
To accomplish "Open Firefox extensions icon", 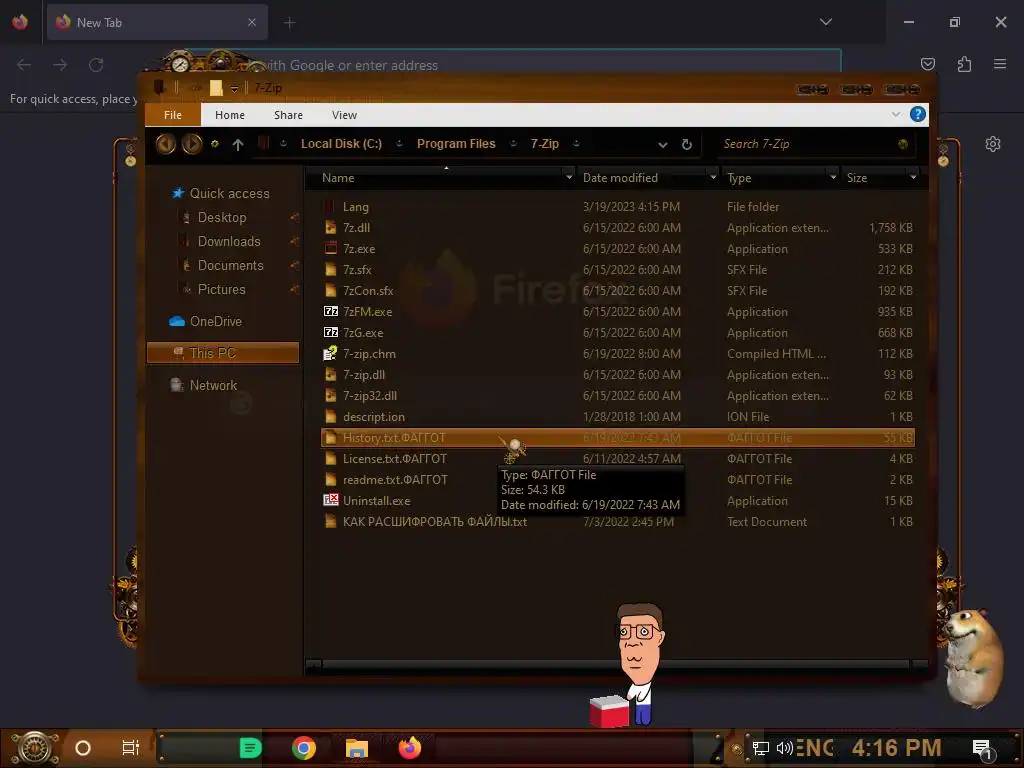I will pyautogui.click(x=964, y=64).
